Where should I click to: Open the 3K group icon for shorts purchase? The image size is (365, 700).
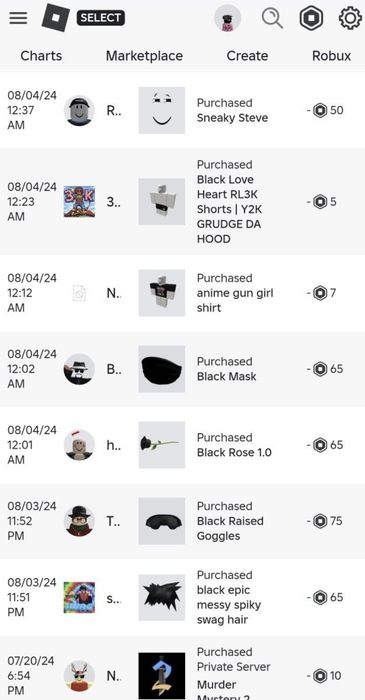tap(79, 201)
